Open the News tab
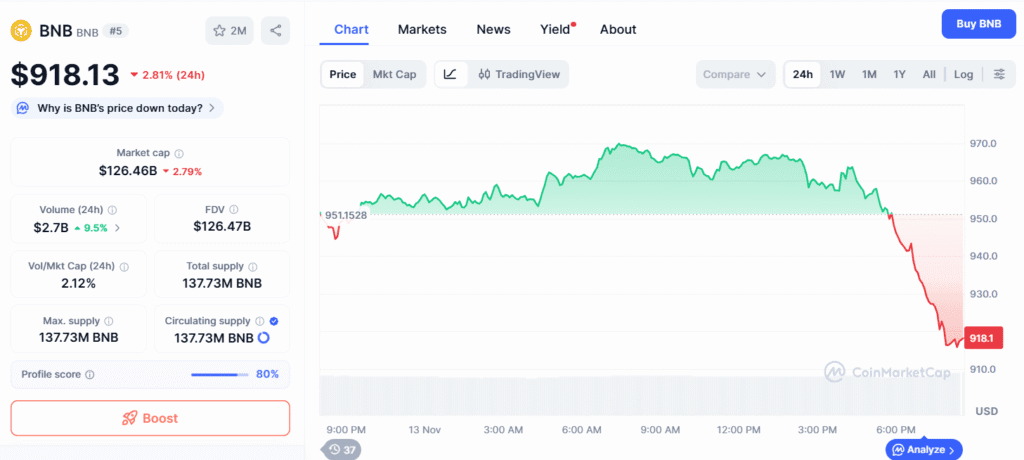Viewport: 1024px width, 460px height. pyautogui.click(x=494, y=29)
